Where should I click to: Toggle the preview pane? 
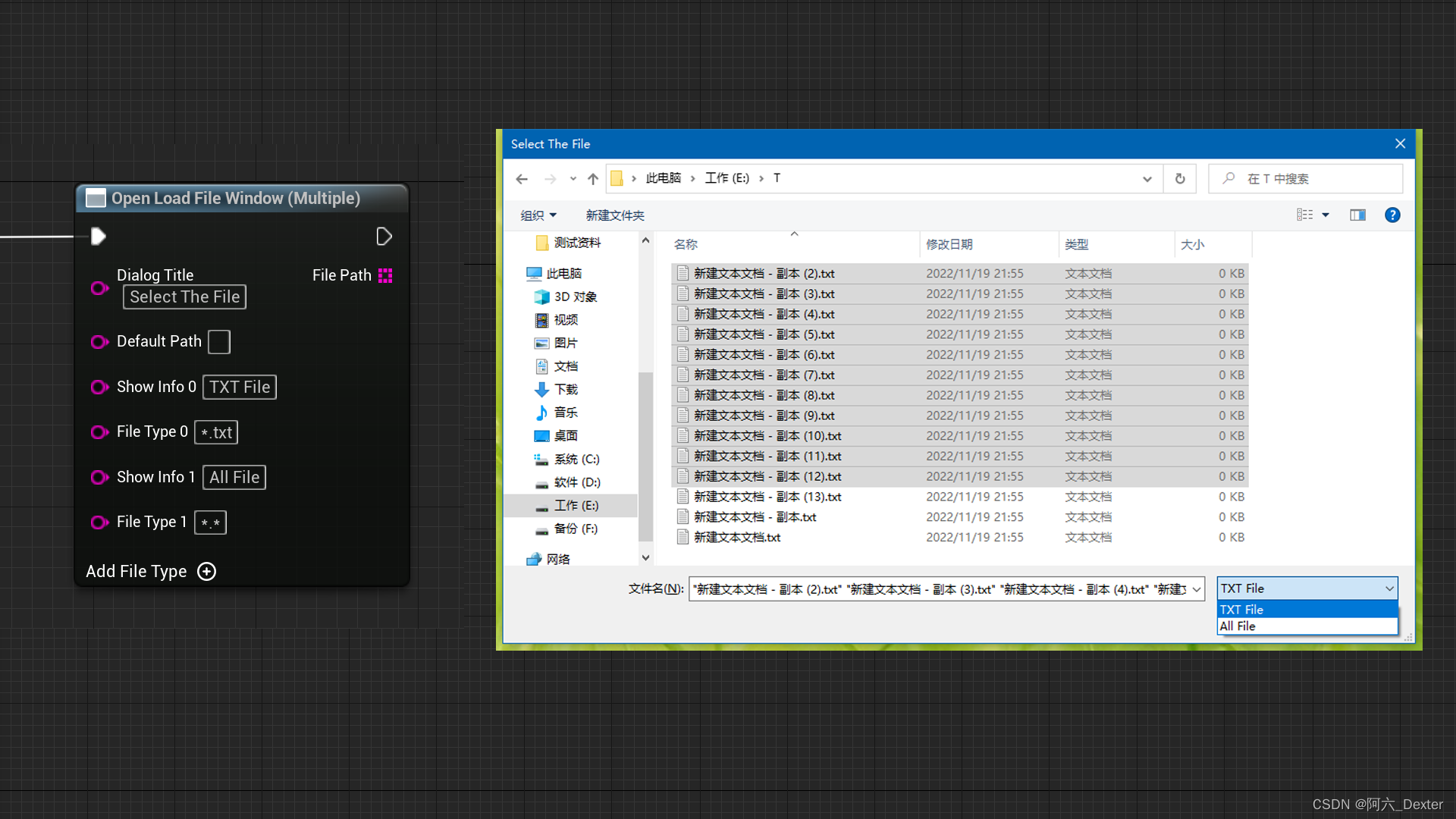click(x=1357, y=215)
